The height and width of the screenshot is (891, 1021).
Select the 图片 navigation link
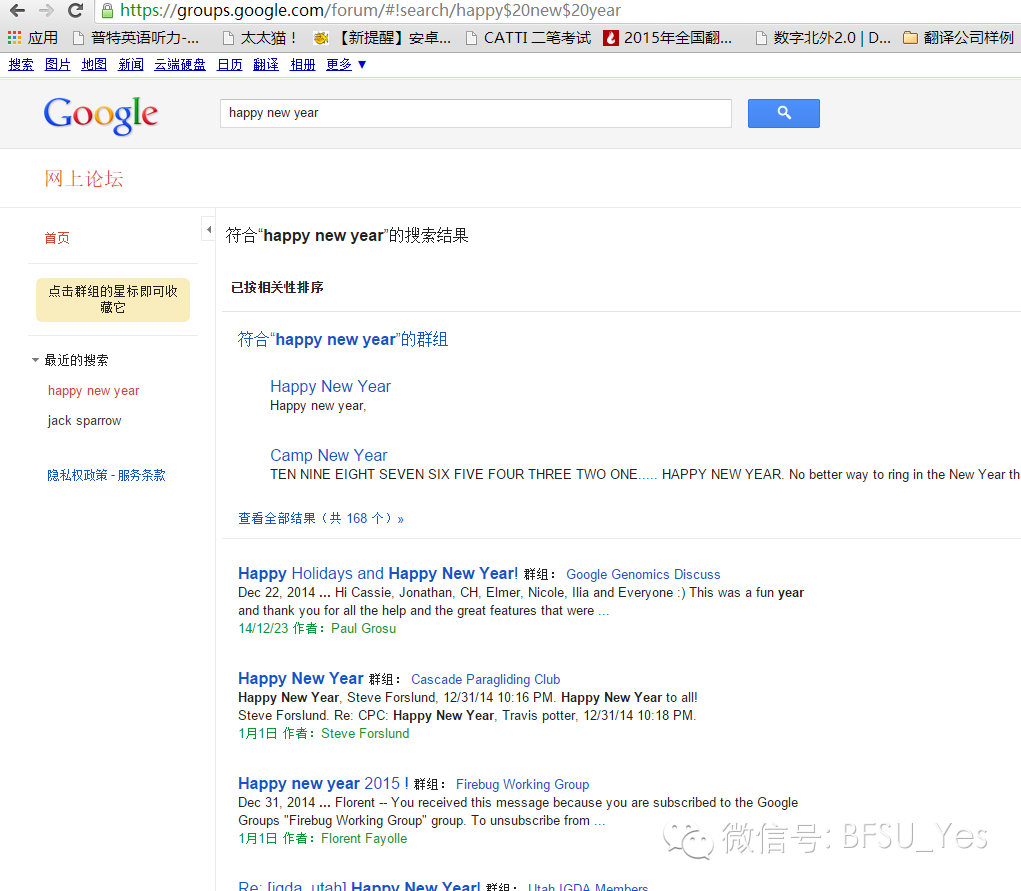(57, 64)
